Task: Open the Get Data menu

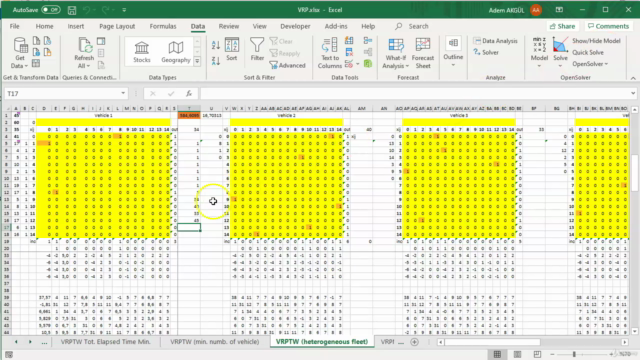Action: point(19,53)
